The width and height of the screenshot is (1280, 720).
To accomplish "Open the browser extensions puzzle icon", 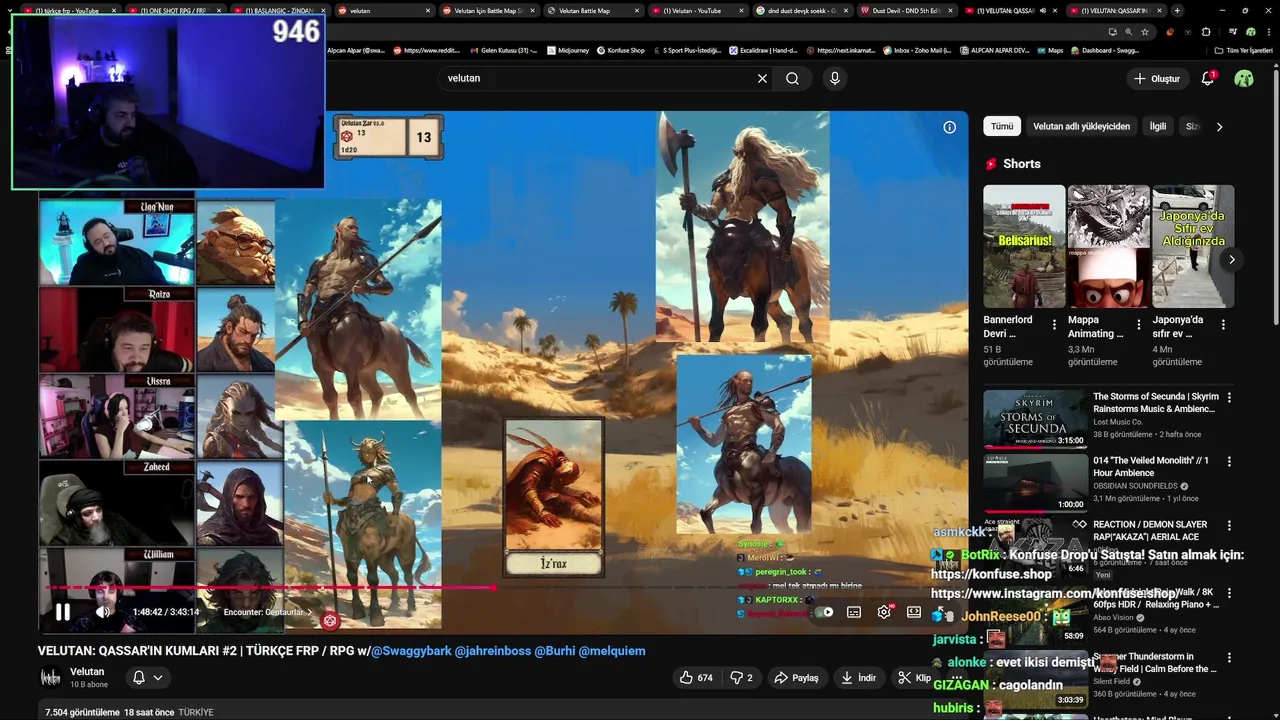I will pyautogui.click(x=1206, y=31).
